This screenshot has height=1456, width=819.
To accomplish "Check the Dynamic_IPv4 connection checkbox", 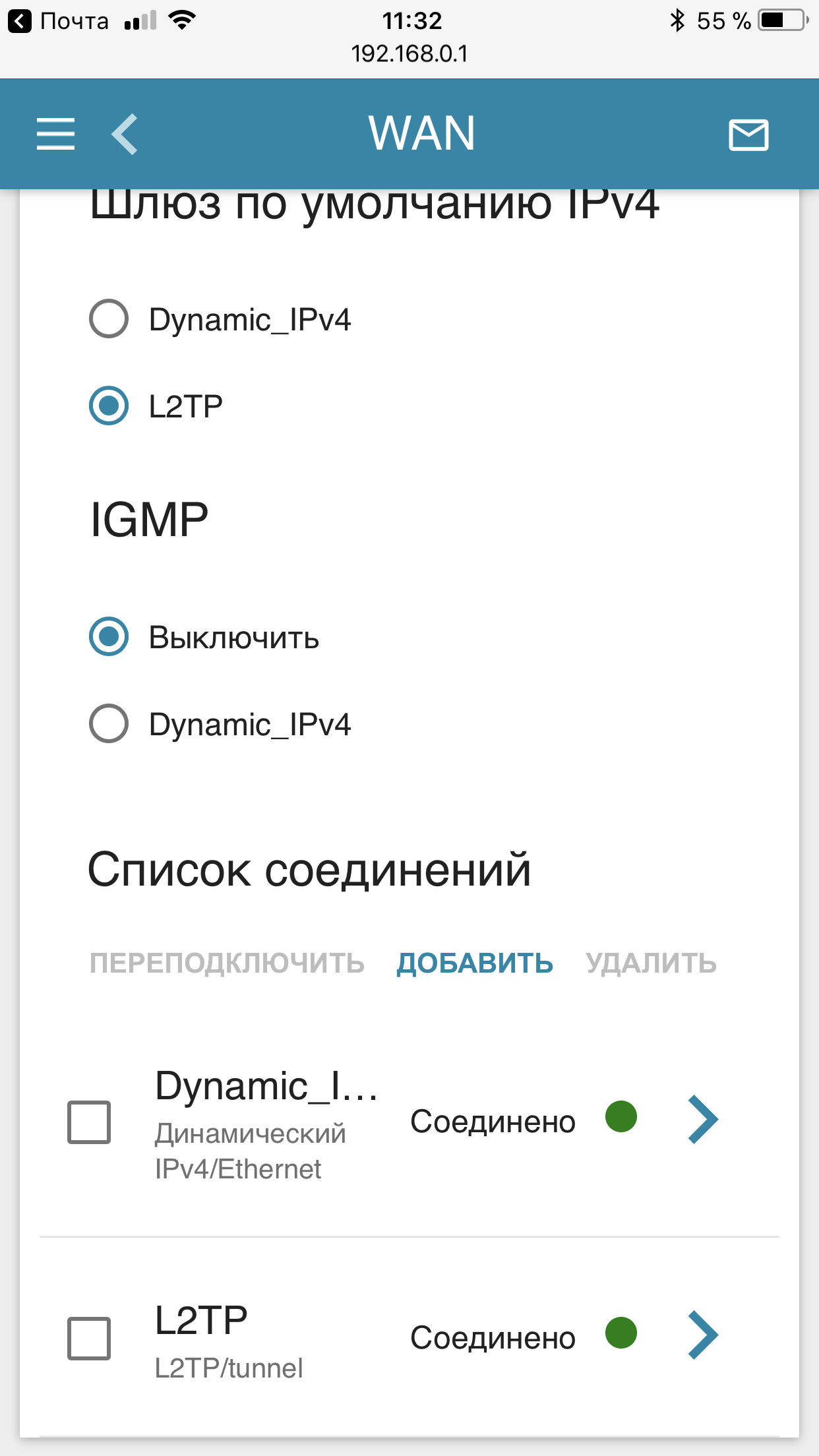I will 89,1122.
